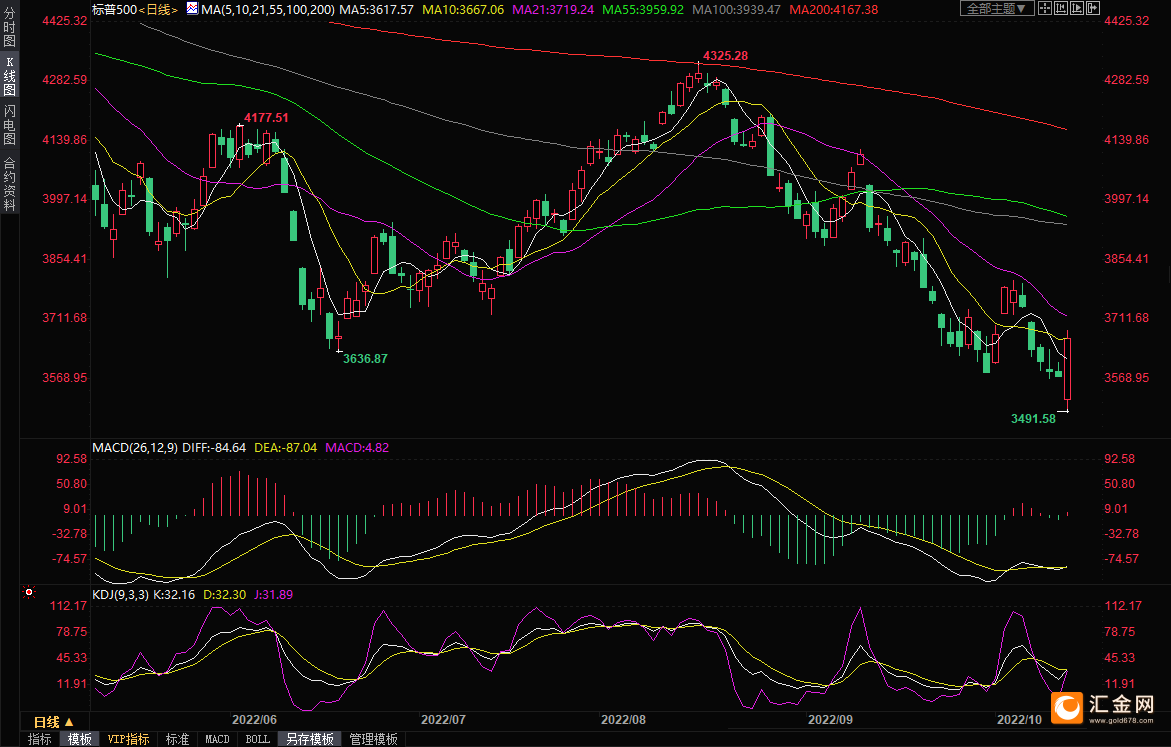The image size is (1171, 747).
Task: Click the red indicator icon beside KDJ
Action: point(29,592)
